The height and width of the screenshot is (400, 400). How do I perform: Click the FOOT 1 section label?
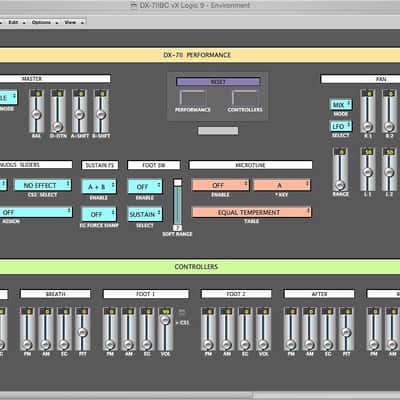coord(146,294)
